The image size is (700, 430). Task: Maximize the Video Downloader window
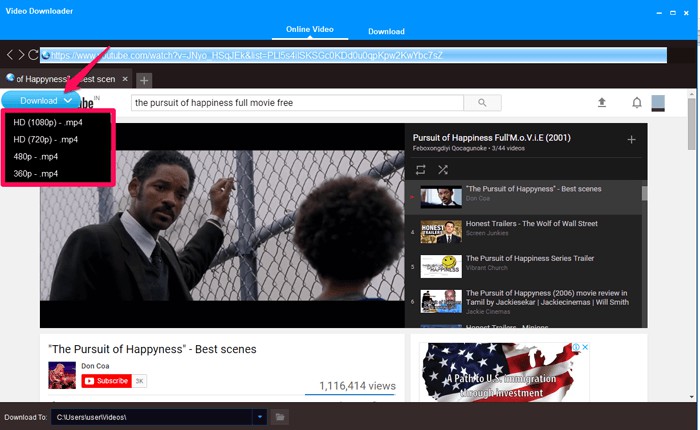pos(673,13)
